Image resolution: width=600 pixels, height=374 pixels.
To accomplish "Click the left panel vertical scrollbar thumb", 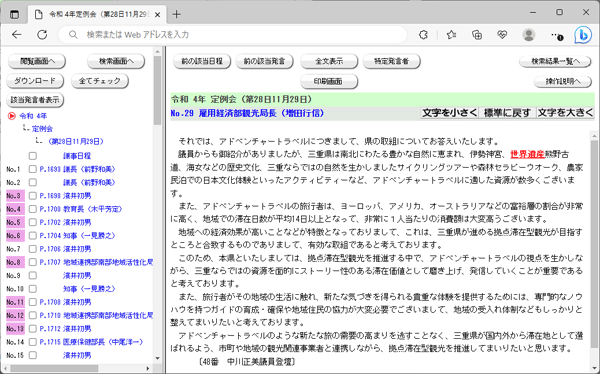I will tap(158, 90).
